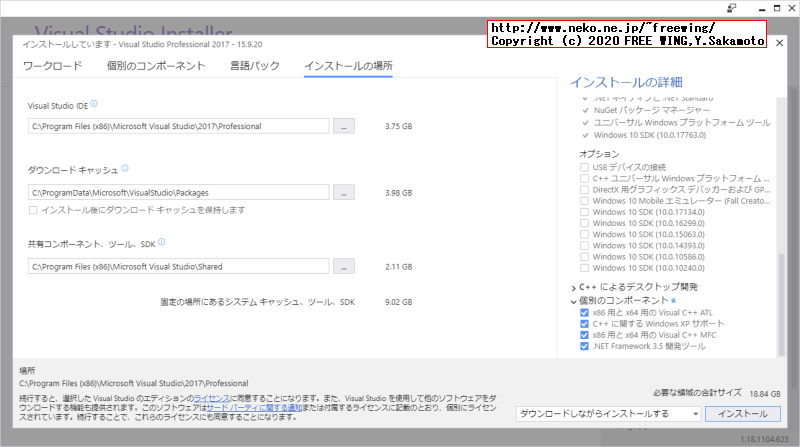Browse for download cache folder
800x447 pixels.
(x=344, y=192)
